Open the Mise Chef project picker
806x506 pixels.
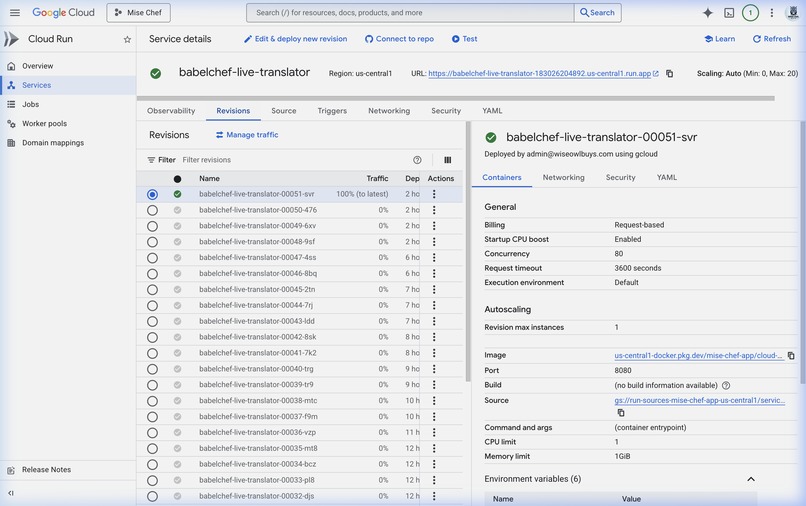[138, 13]
